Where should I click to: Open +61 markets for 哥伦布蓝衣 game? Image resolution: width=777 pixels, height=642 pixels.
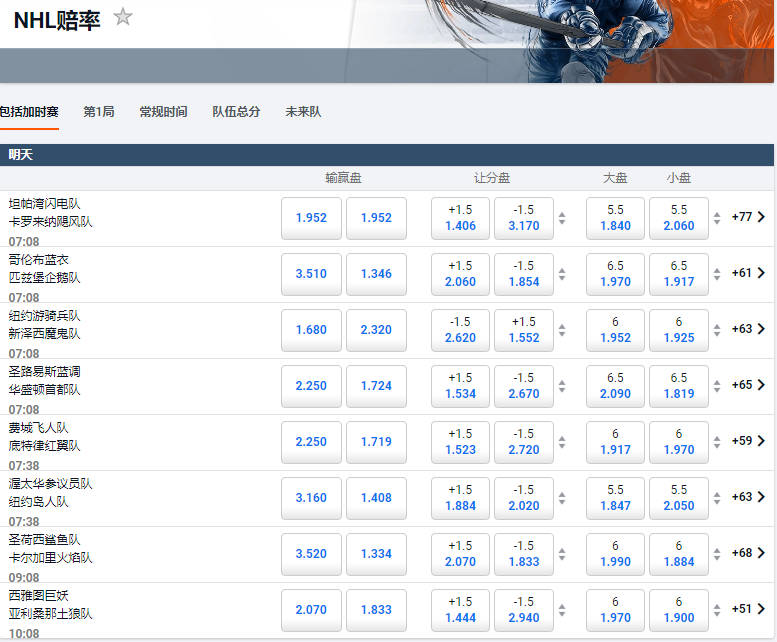(x=748, y=273)
